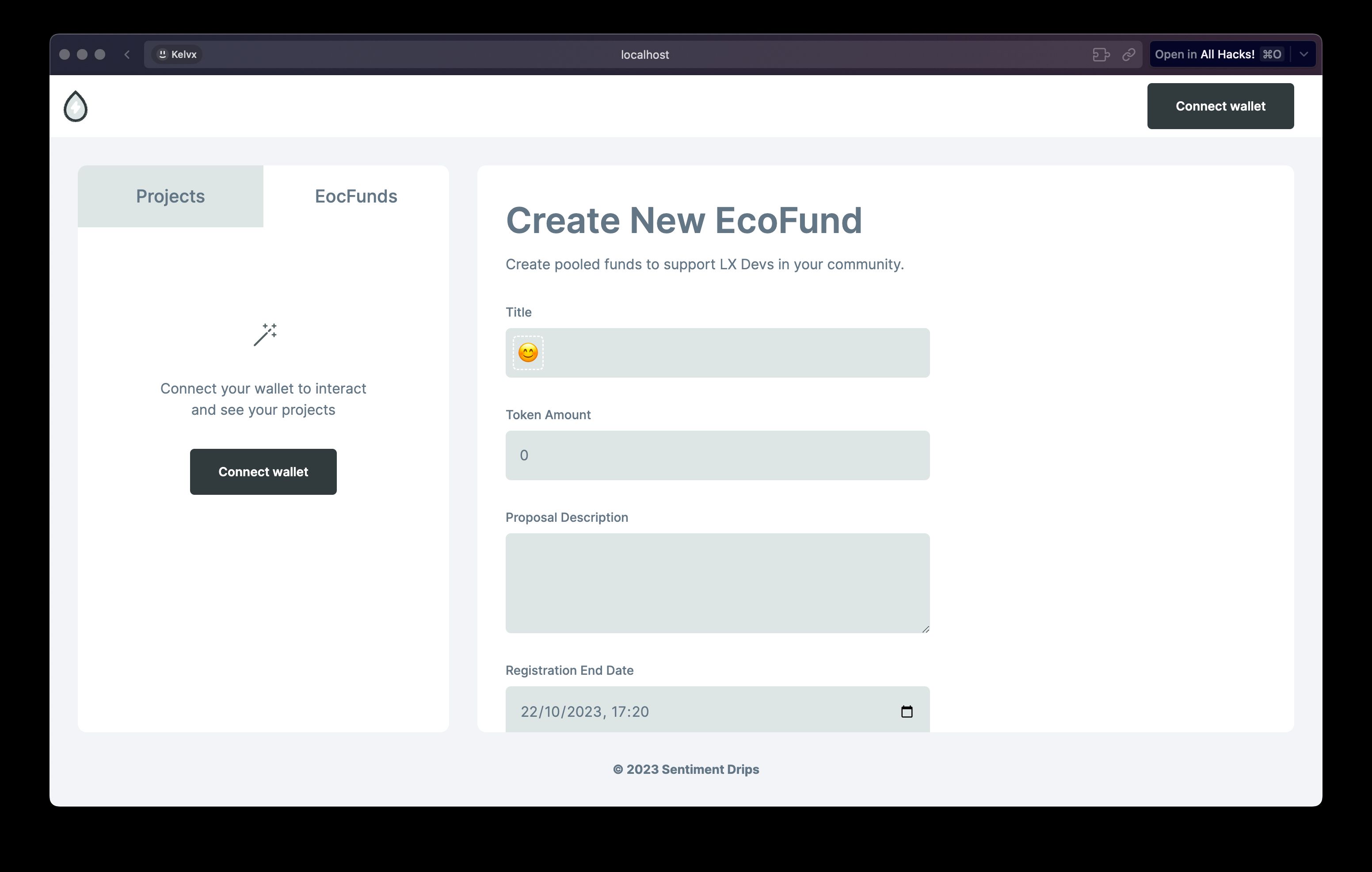This screenshot has height=872, width=1372.
Task: Click the Registration End Date field
Action: 716,711
